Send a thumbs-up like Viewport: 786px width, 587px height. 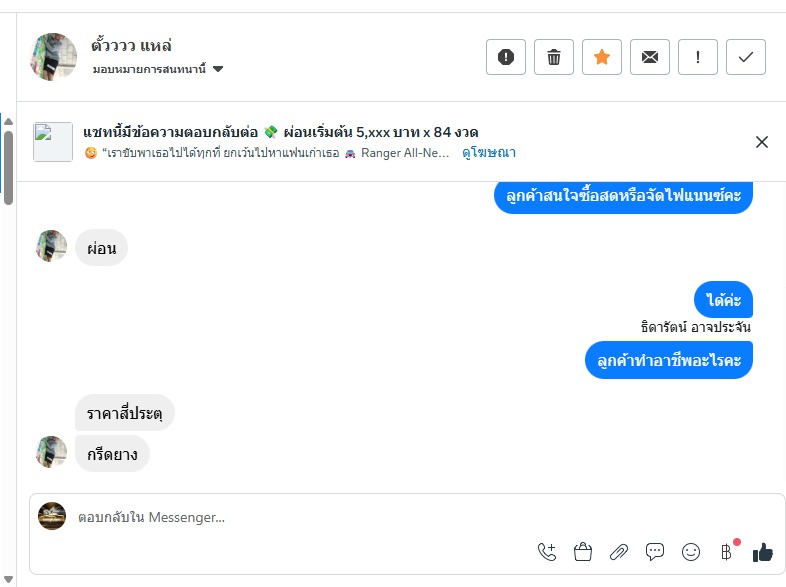coord(763,551)
